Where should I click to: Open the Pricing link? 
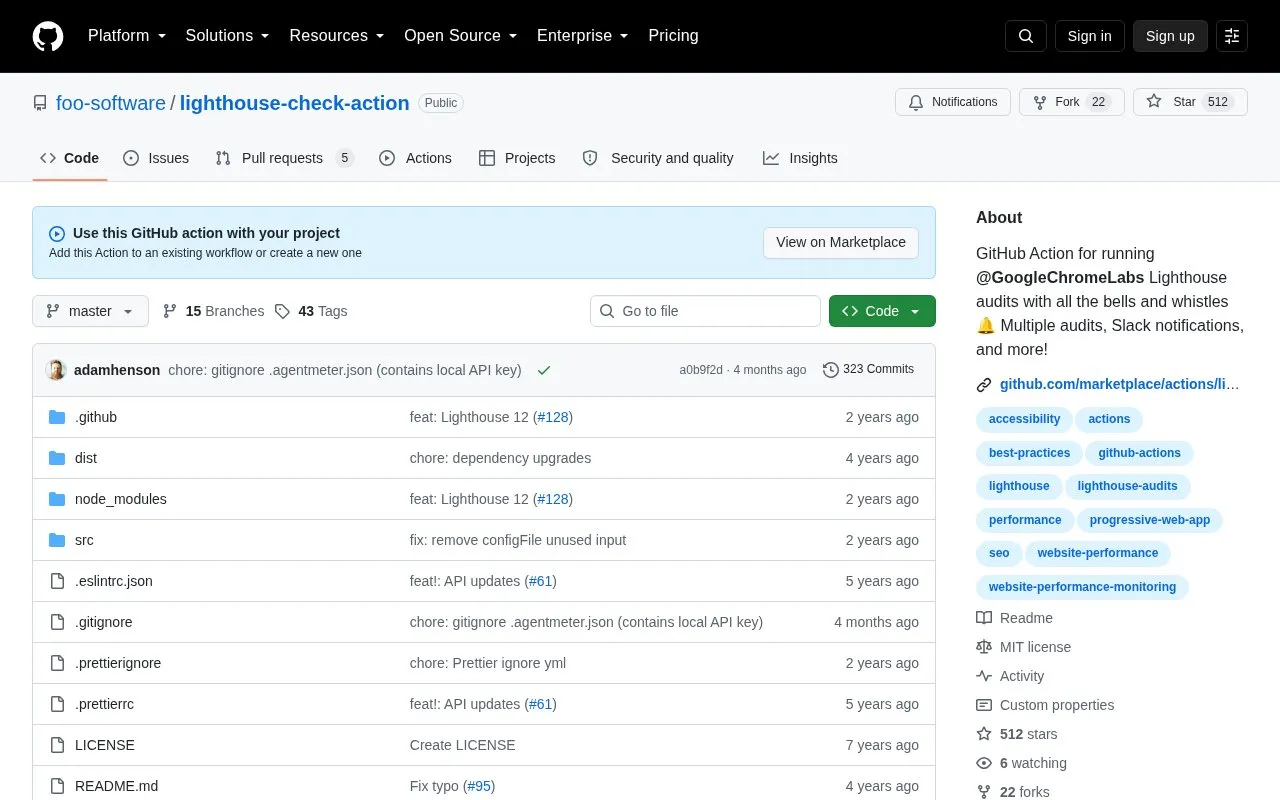coord(673,36)
